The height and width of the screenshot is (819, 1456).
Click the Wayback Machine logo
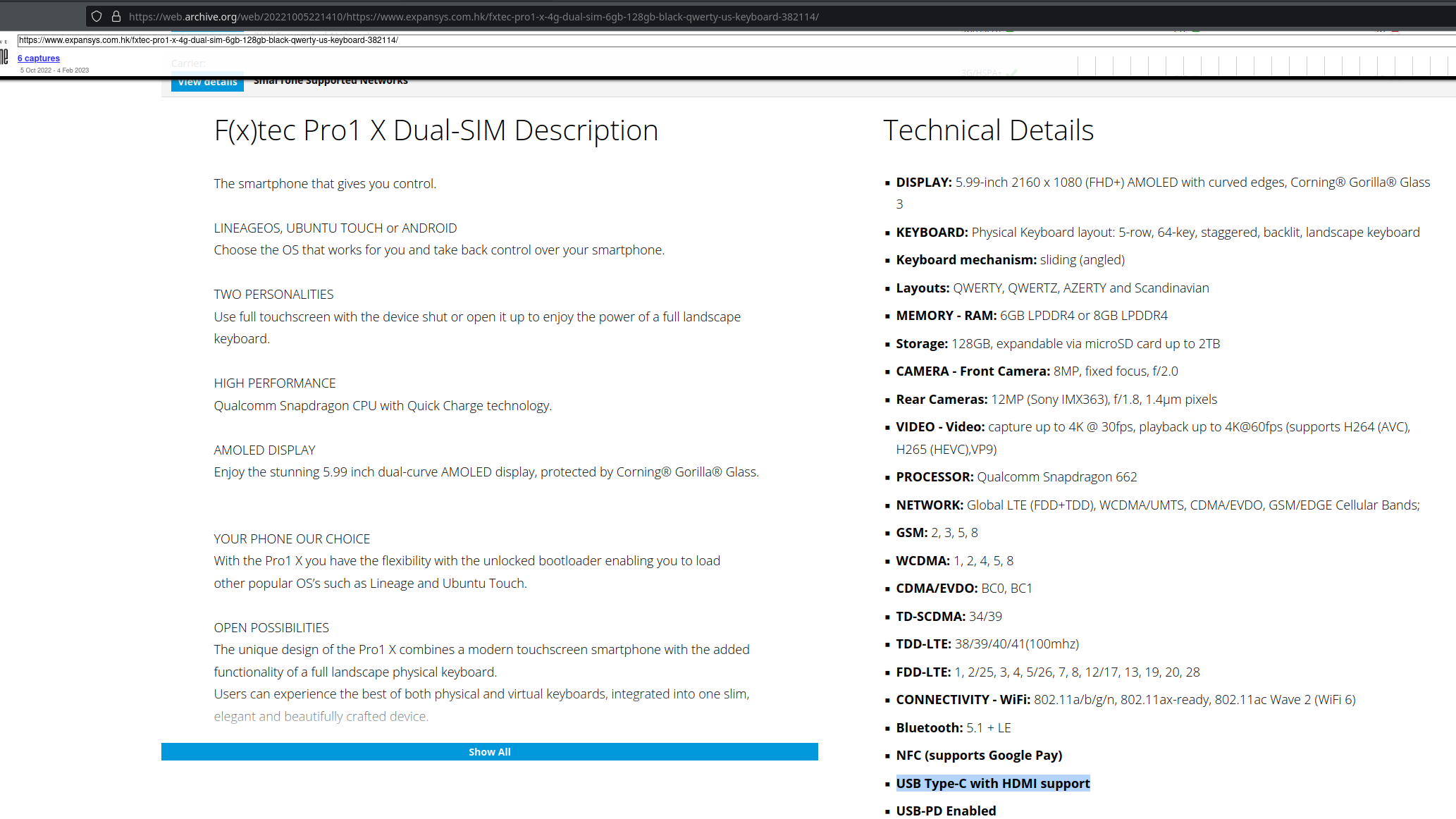[x=4, y=56]
